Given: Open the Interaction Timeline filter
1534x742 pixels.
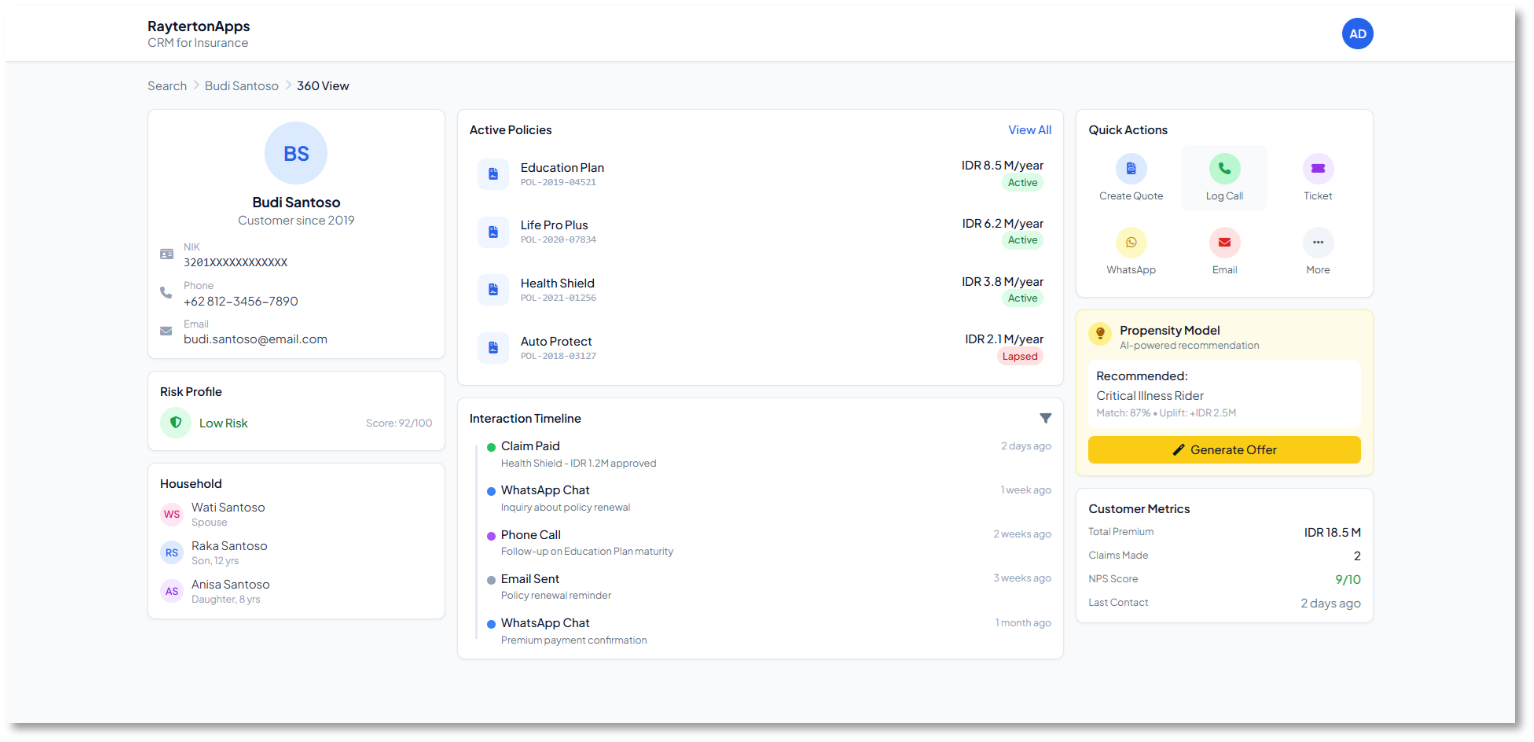Looking at the screenshot, I should point(1045,418).
